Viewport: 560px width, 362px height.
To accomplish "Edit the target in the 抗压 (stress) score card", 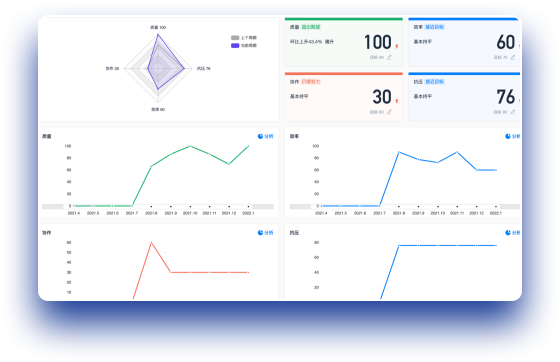I will (x=513, y=112).
